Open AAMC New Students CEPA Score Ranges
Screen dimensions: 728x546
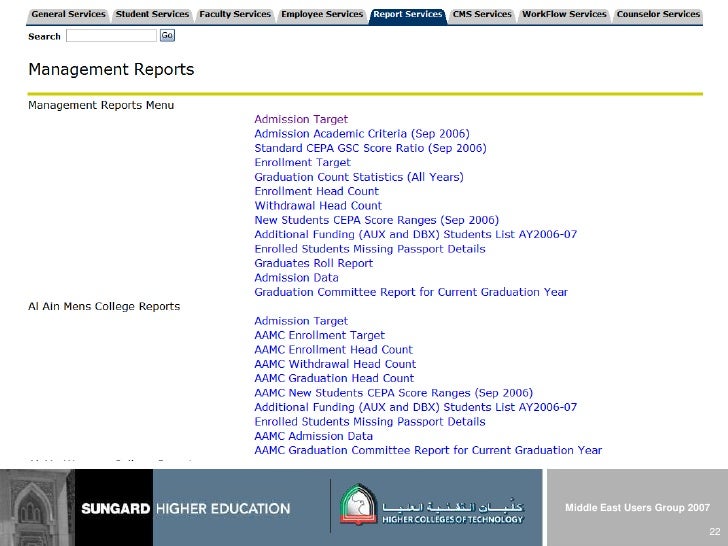(x=393, y=393)
